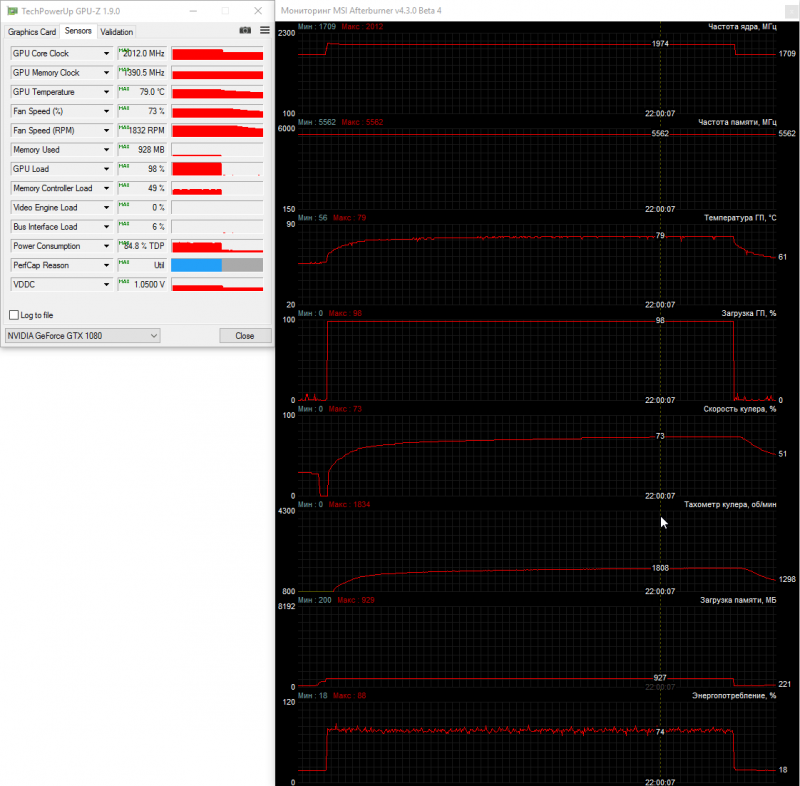Expand the PerfCap Reason sensor dropdown
800x786 pixels.
(x=106, y=266)
